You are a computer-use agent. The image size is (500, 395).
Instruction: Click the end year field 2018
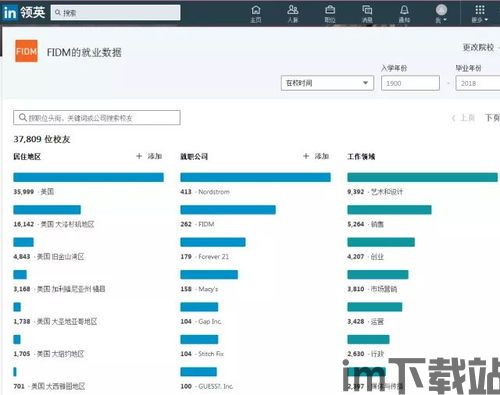click(478, 83)
